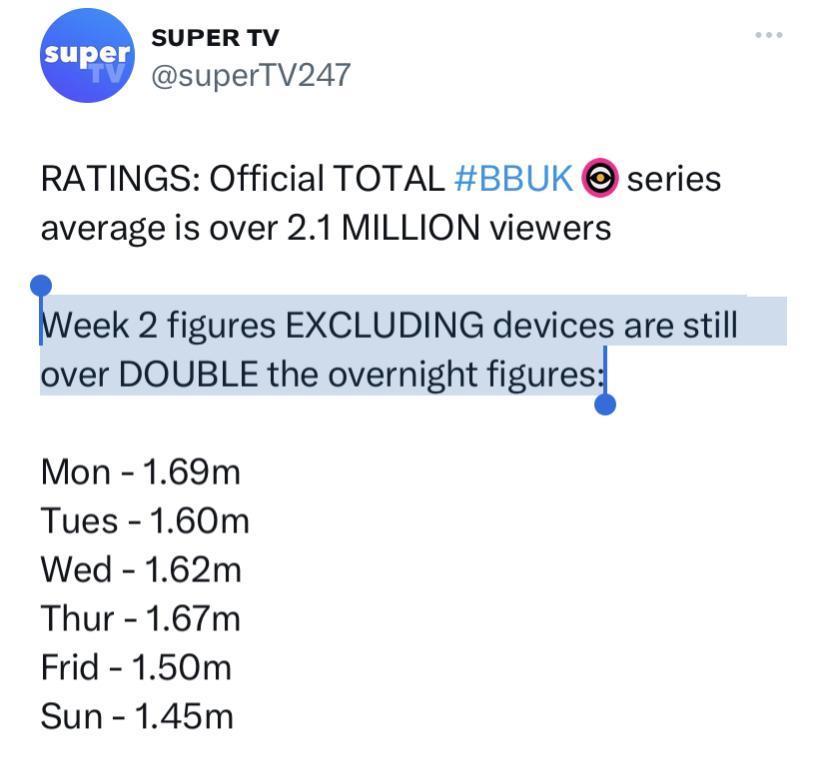
Task: Open the SUPER TV profile avatar
Action: tap(85, 60)
